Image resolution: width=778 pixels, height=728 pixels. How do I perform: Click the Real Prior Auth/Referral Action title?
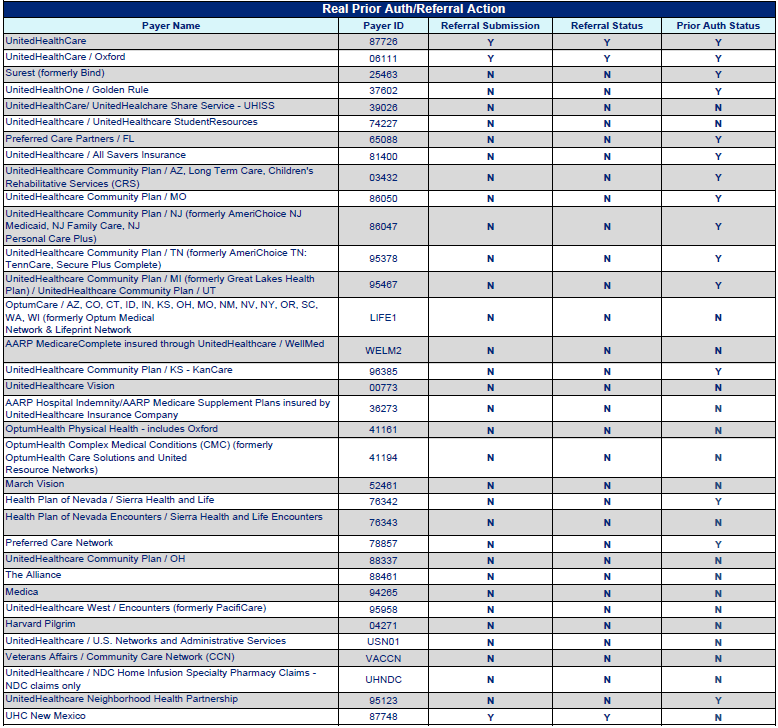(x=413, y=9)
